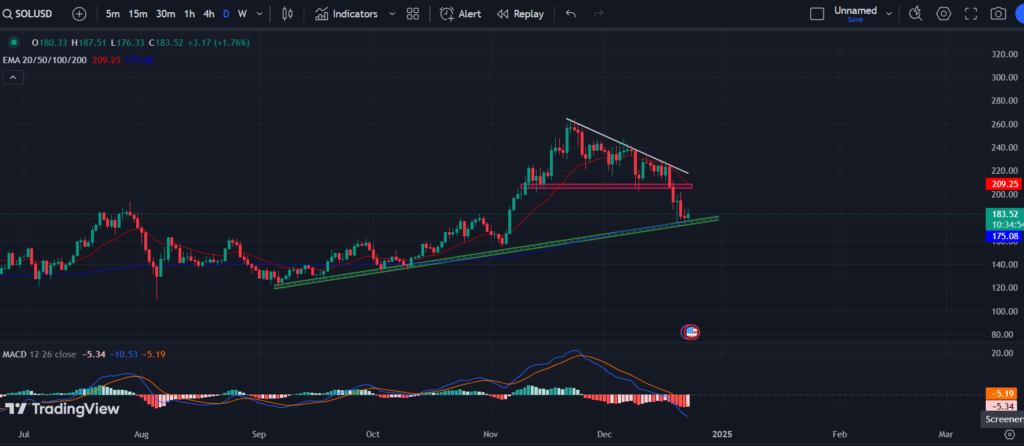The width and height of the screenshot is (1024, 446).
Task: Enter fullscreen mode
Action: pyautogui.click(x=971, y=14)
